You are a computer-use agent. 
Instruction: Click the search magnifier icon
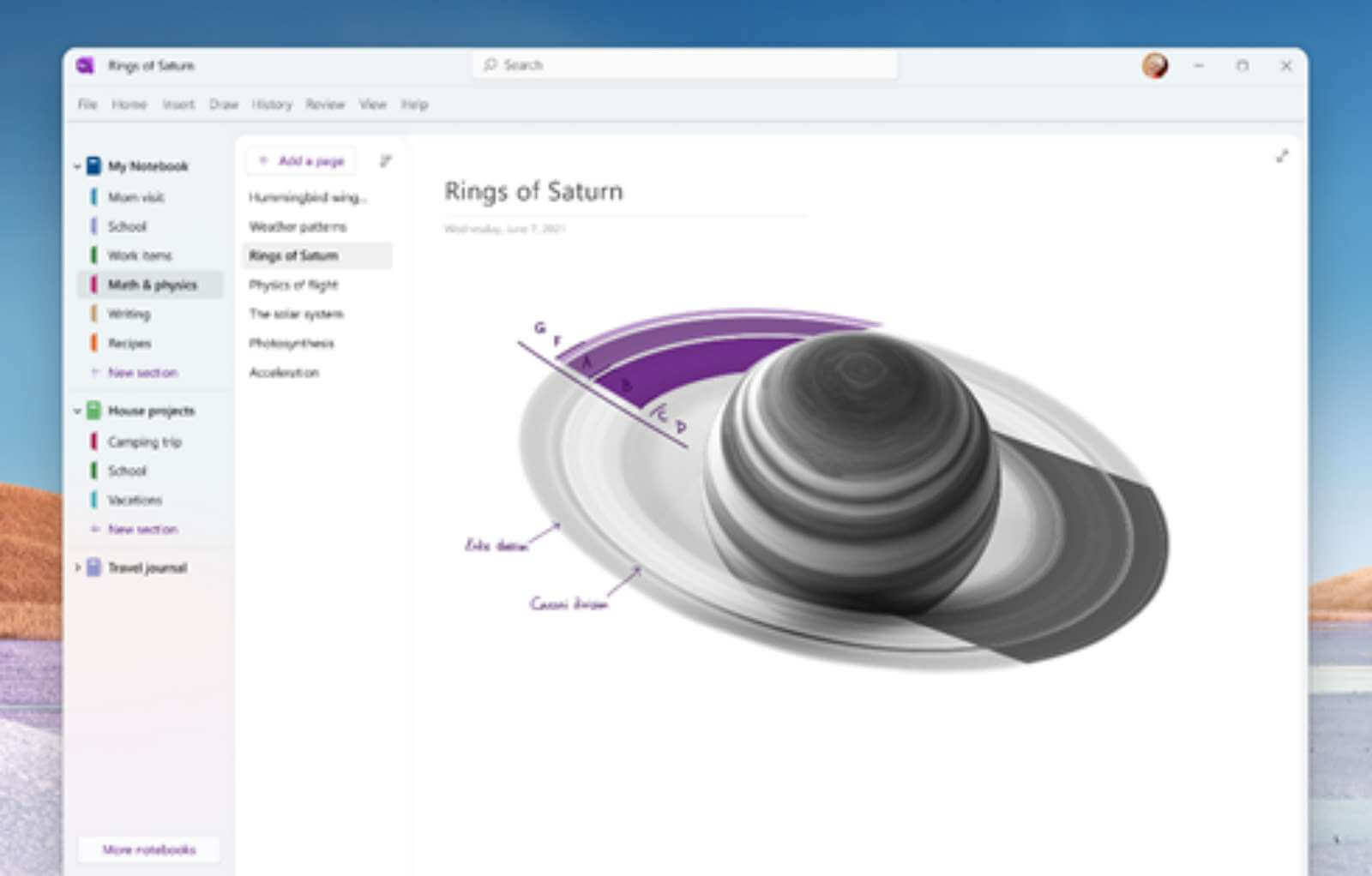tap(490, 64)
